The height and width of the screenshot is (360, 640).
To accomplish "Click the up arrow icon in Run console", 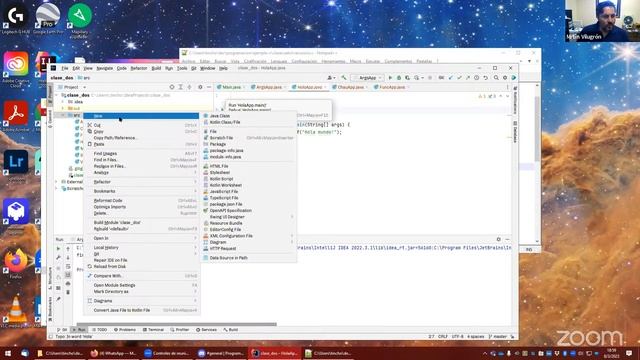I will [x=68, y=249].
